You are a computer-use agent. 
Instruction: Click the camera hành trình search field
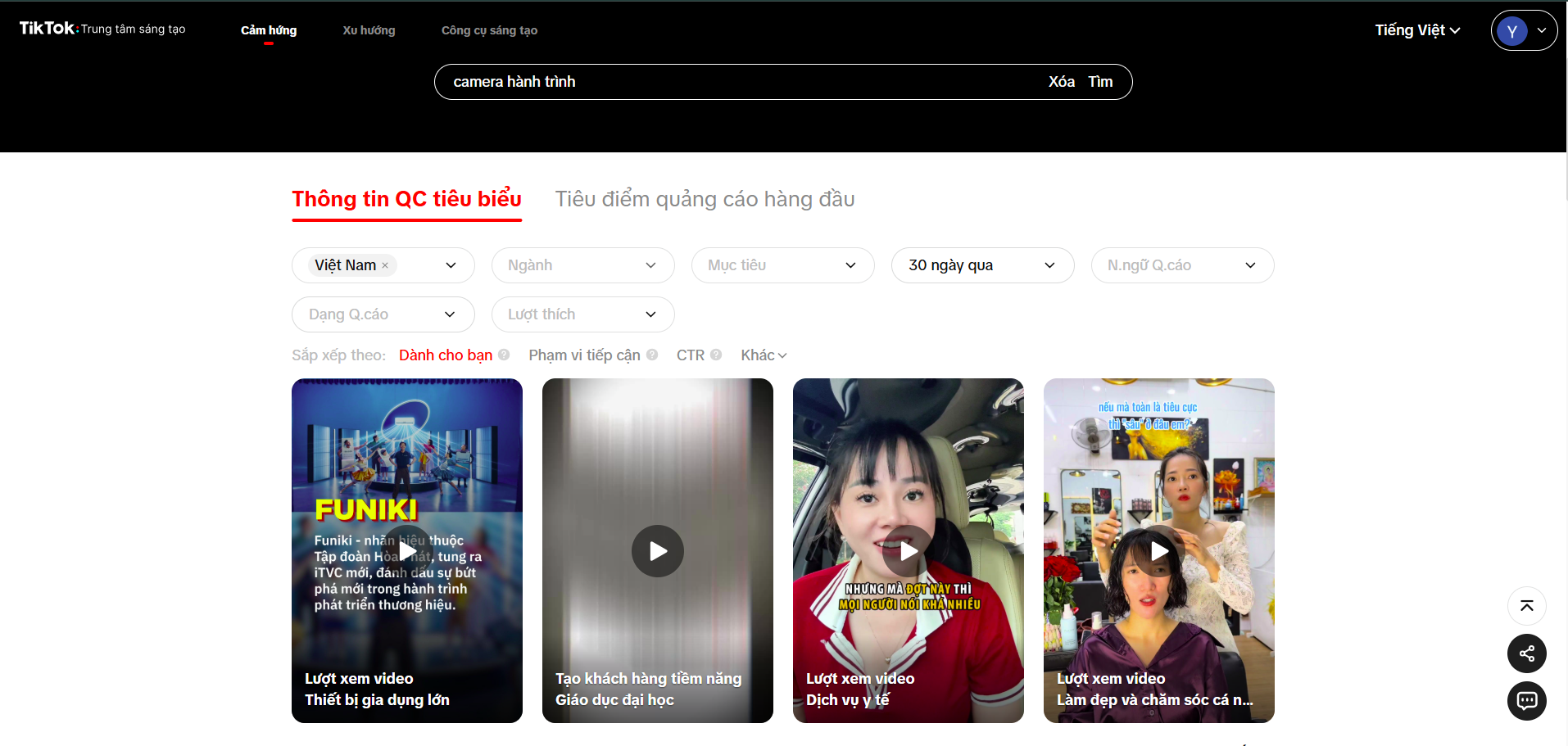[737, 82]
